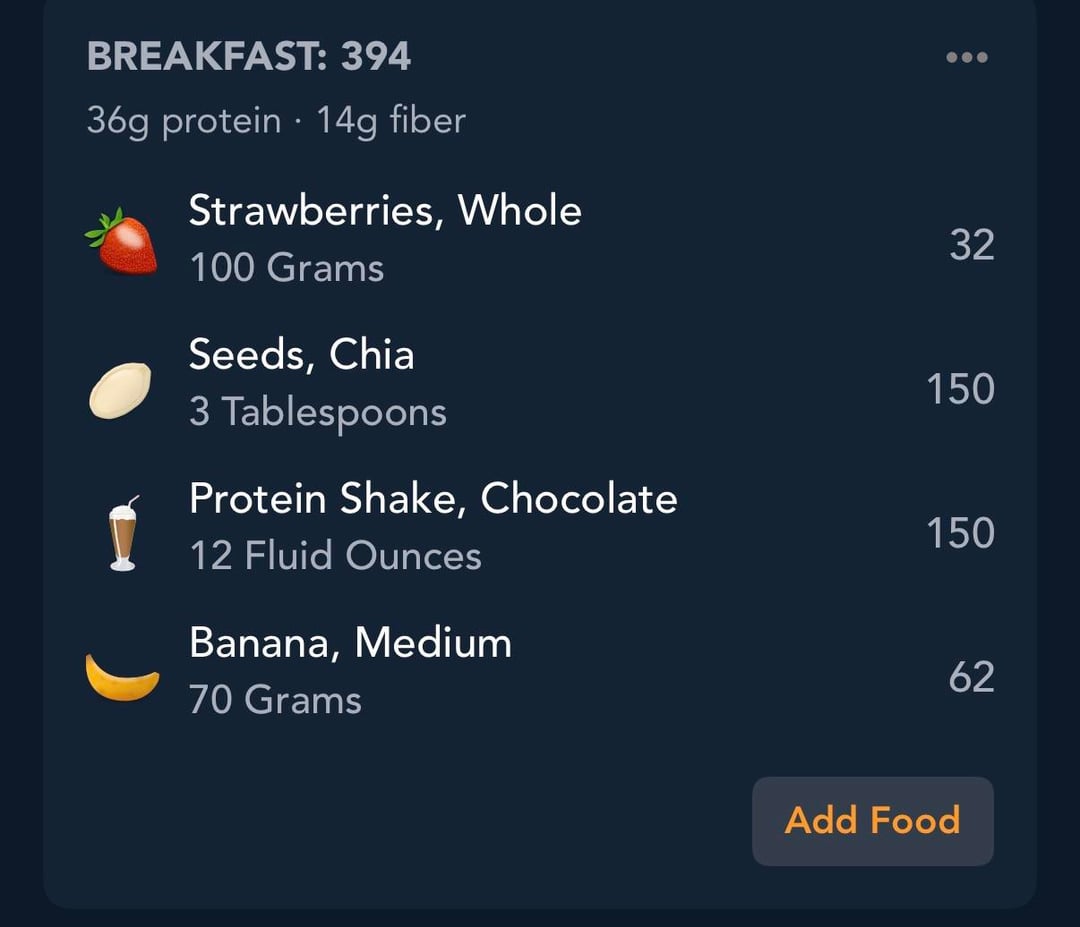The height and width of the screenshot is (927, 1080).
Task: Select the Protein Shake, Chocolate name
Action: click(433, 499)
